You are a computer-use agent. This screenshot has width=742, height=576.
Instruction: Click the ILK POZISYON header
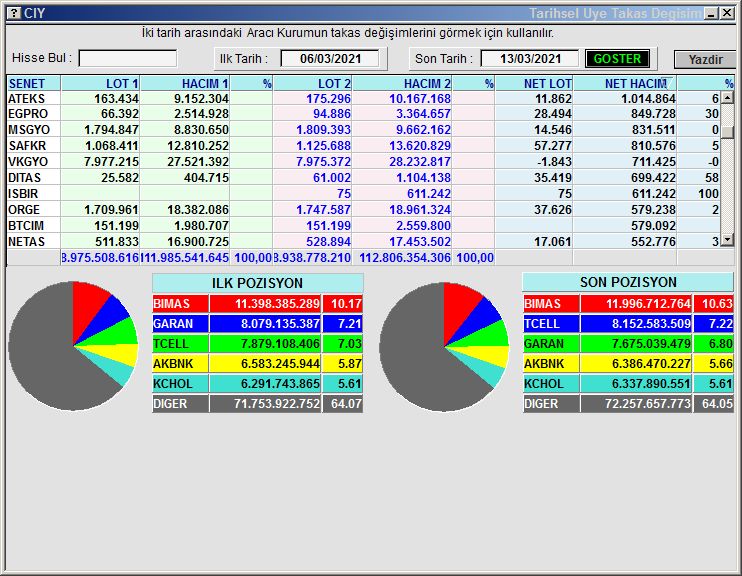pyautogui.click(x=257, y=283)
